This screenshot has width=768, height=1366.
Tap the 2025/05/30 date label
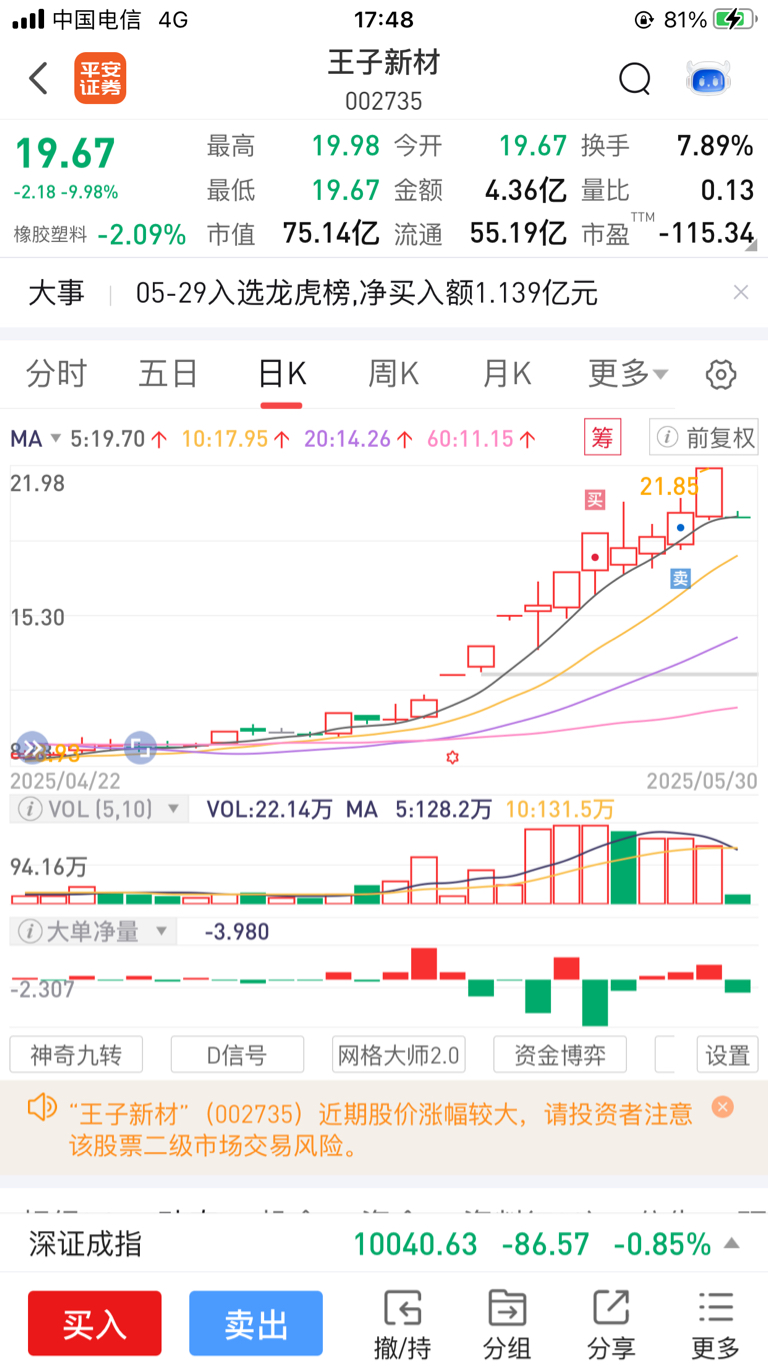[701, 780]
